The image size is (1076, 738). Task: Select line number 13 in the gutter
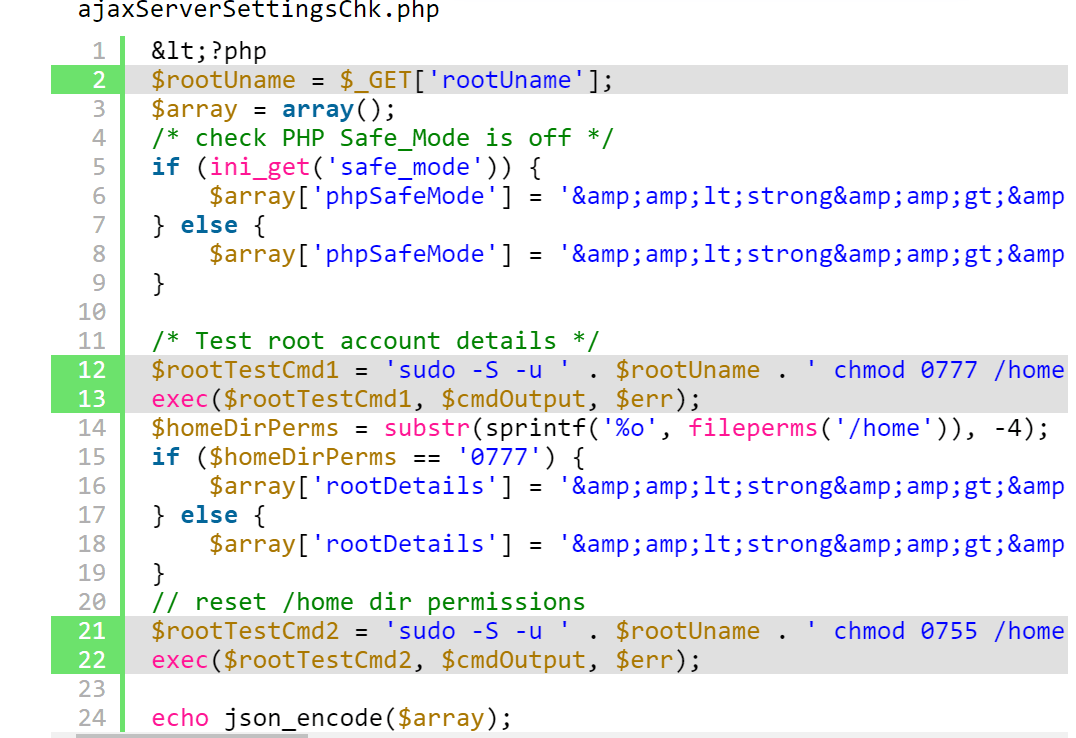pyautogui.click(x=92, y=399)
